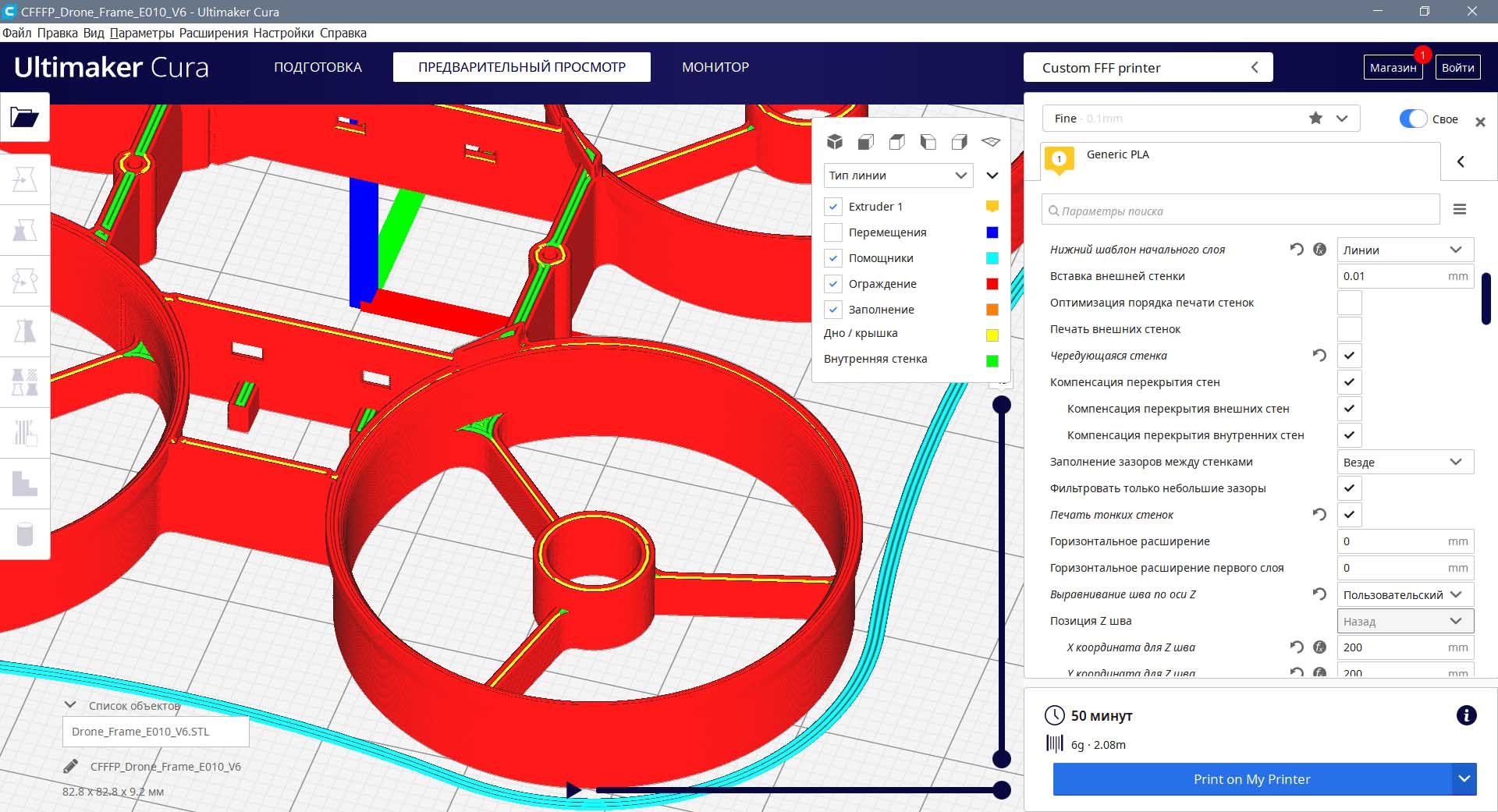Select the 3D view cube icon
This screenshot has width=1498, height=812.
pyautogui.click(x=835, y=142)
